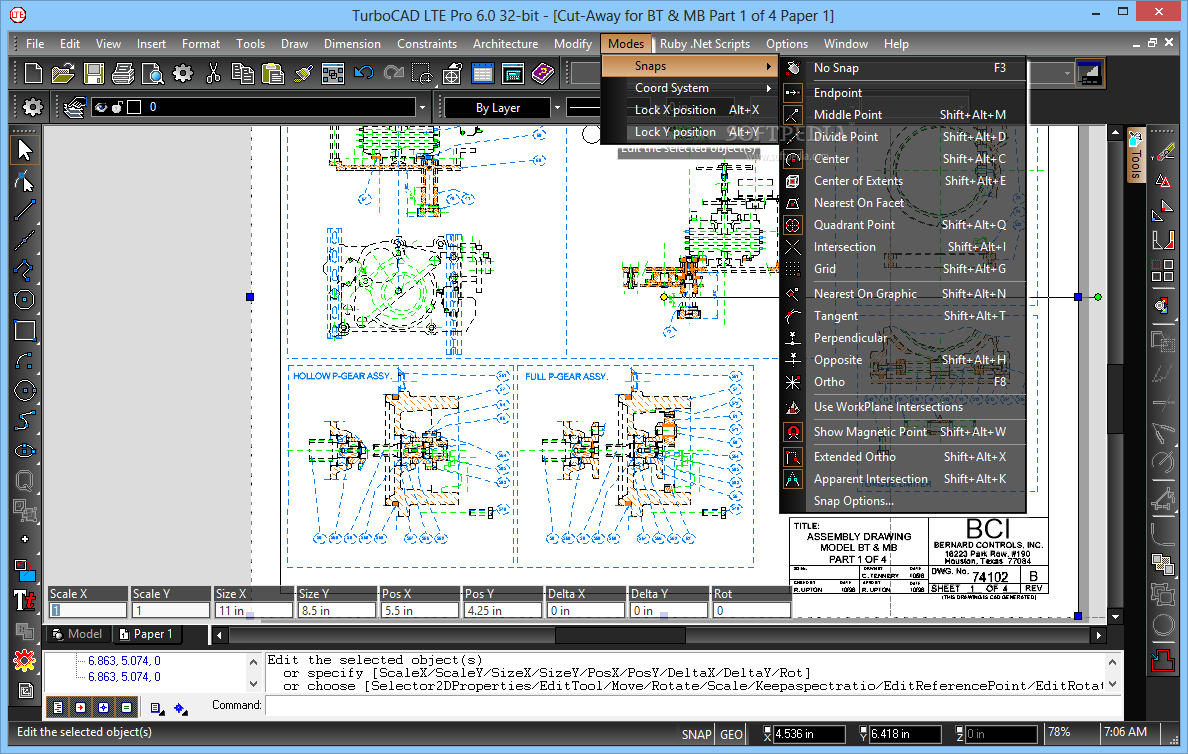Expand the layer 0 dropdown arrow
The height and width of the screenshot is (754, 1188).
click(x=423, y=108)
